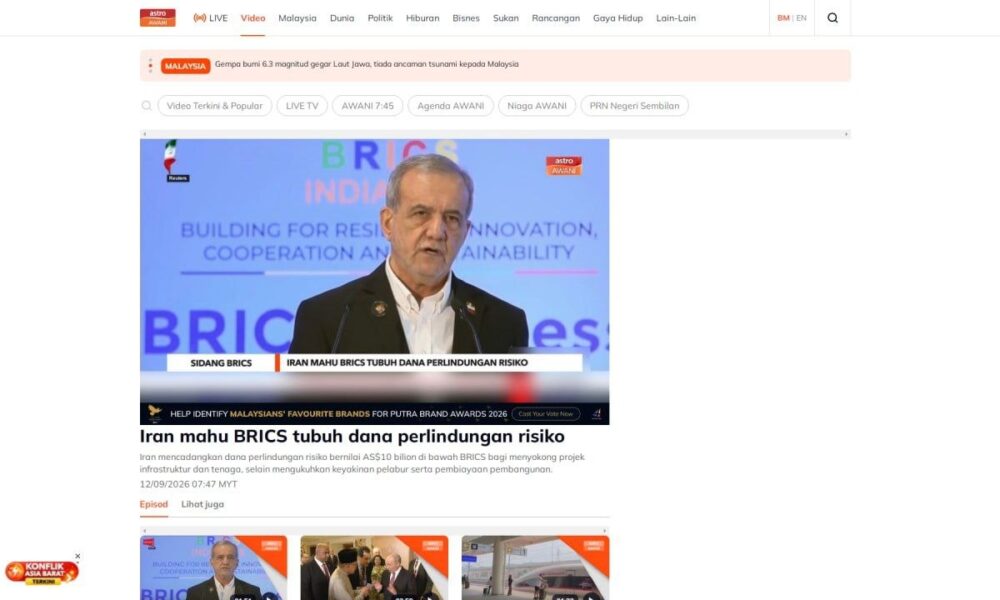Image resolution: width=1000 pixels, height=600 pixels.
Task: Open the Hiburan menu
Action: [x=423, y=18]
